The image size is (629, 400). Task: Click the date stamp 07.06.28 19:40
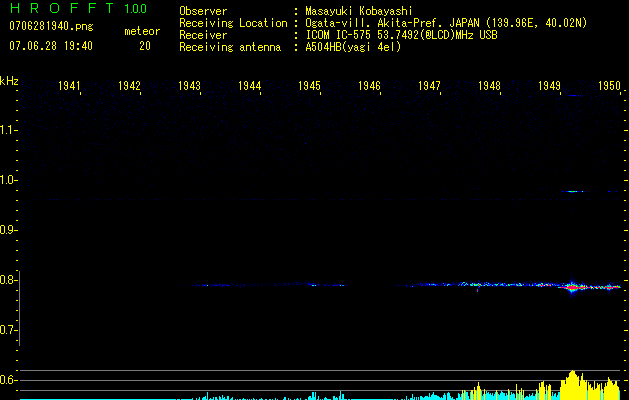click(51, 46)
